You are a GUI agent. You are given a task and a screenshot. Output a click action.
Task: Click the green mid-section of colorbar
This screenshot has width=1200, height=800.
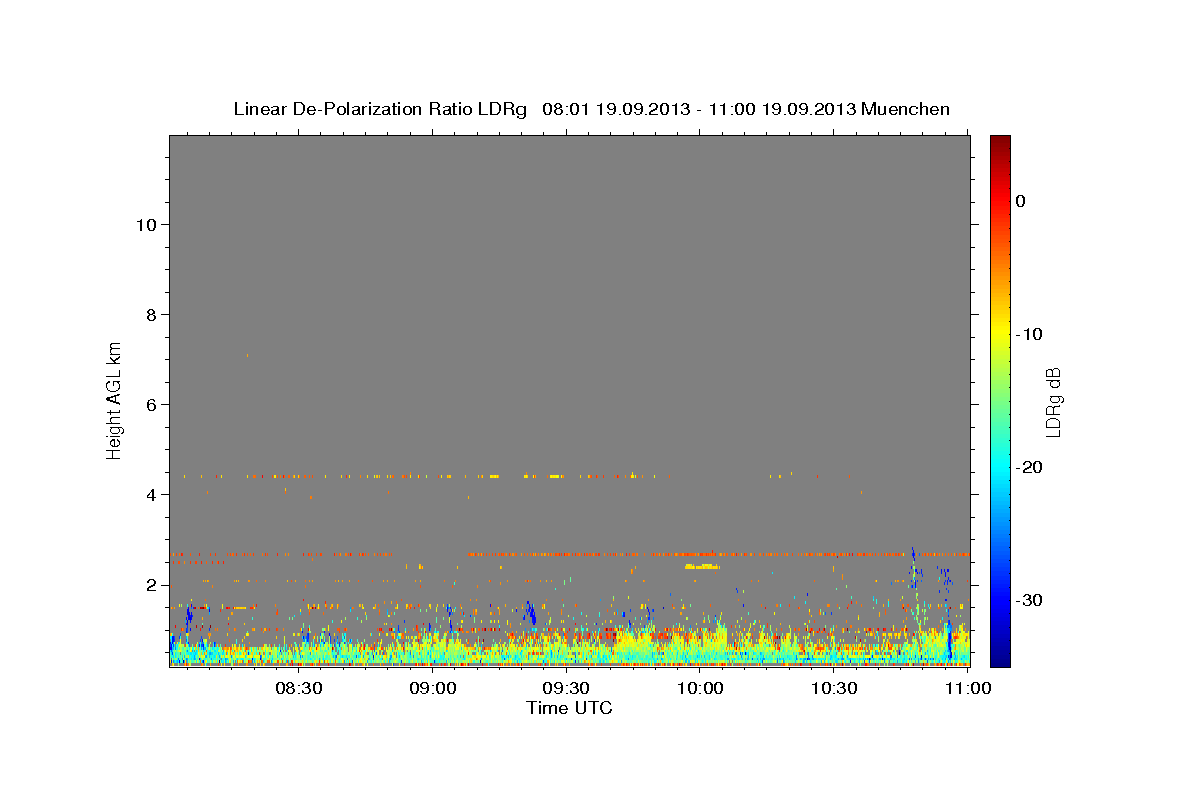[1000, 401]
